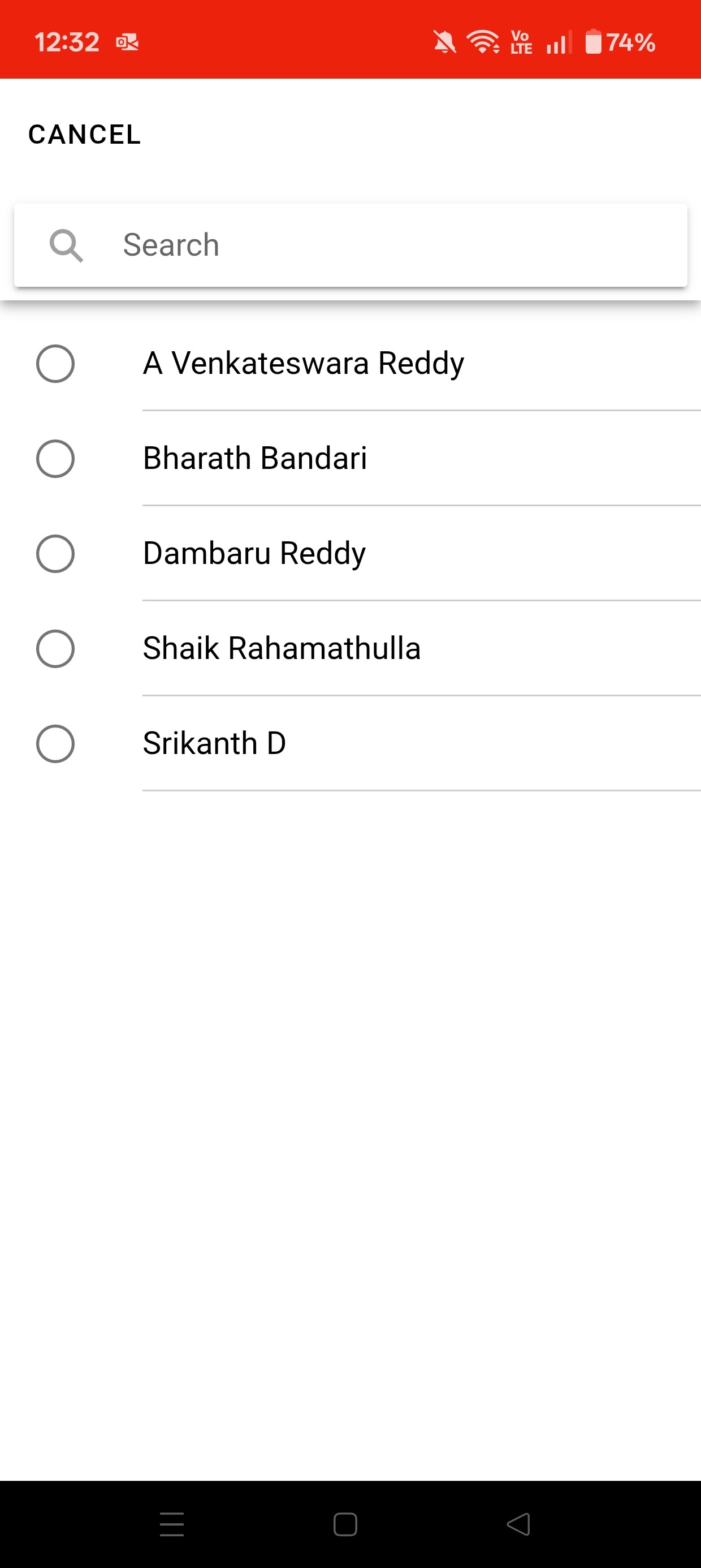Select the Bharath Bandari radio button

pyautogui.click(x=55, y=458)
